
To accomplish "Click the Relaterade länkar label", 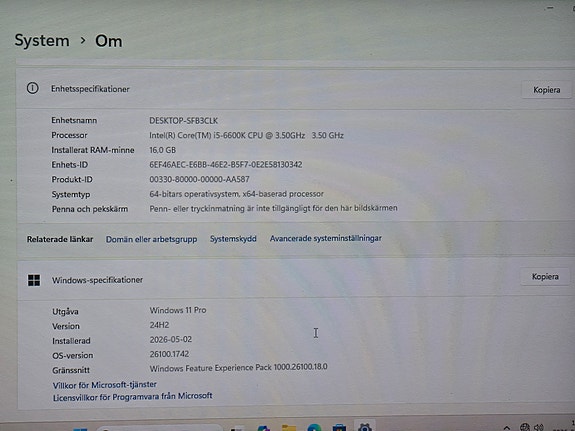I will (x=60, y=239).
